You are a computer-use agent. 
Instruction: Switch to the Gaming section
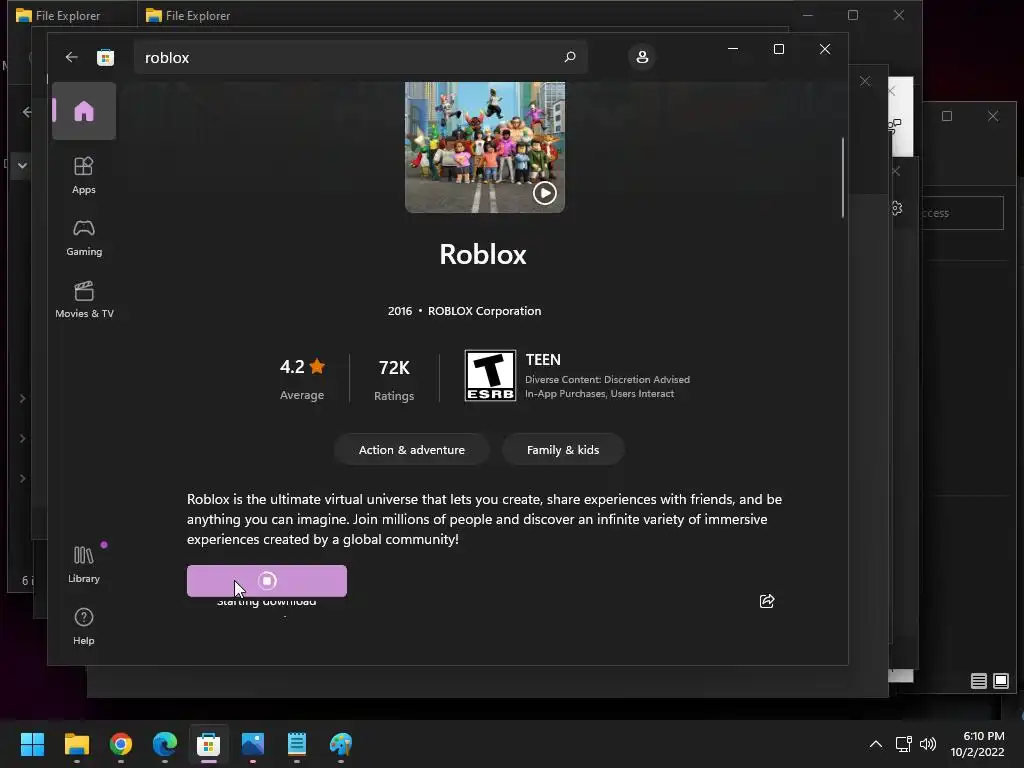[84, 237]
